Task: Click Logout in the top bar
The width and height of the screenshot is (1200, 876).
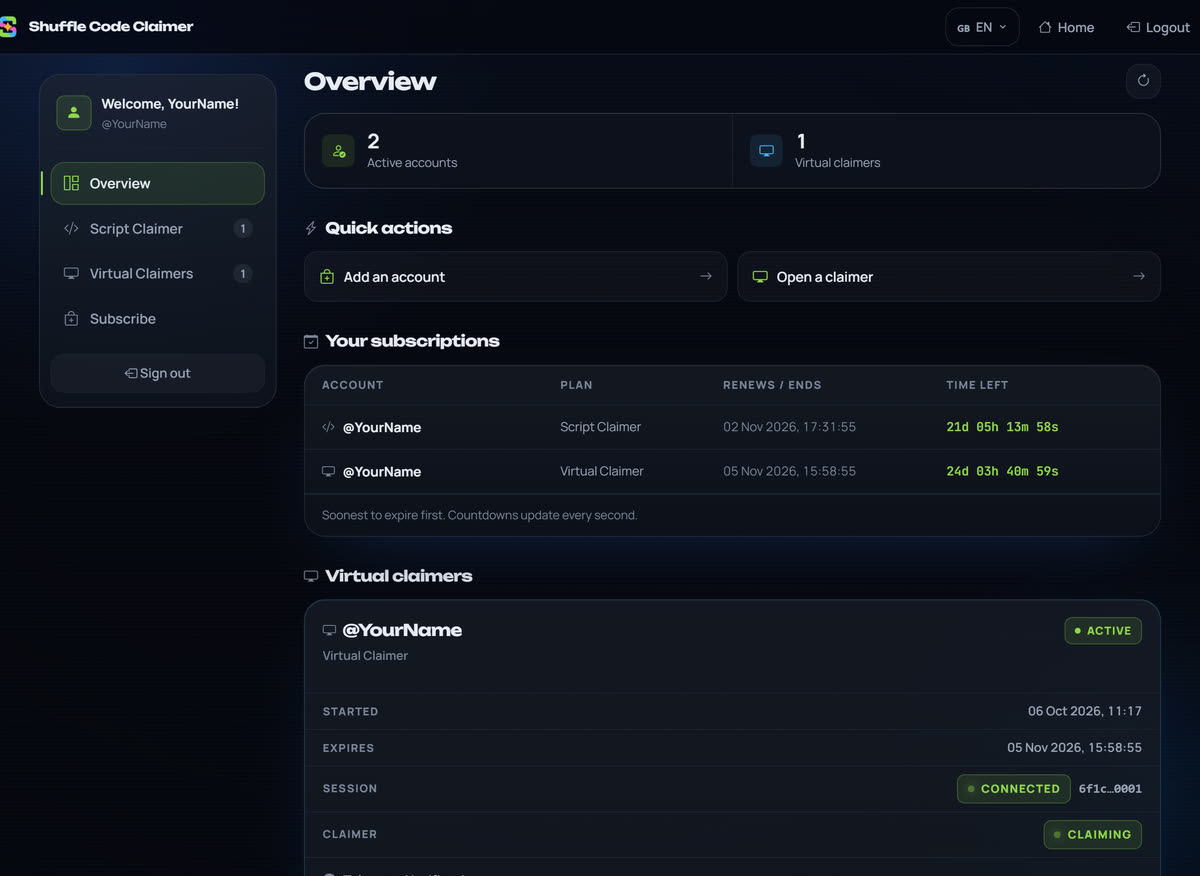Action: point(1158,27)
